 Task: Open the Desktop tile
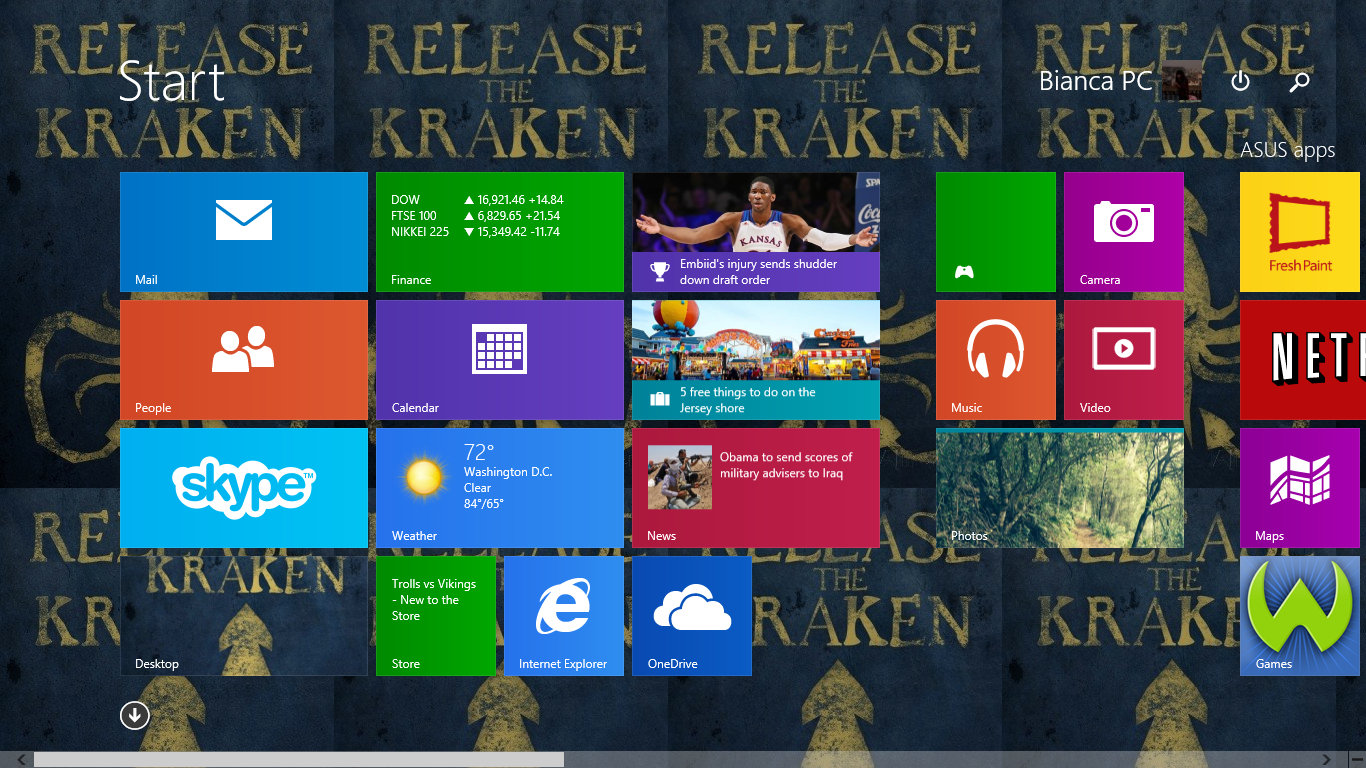pyautogui.click(x=244, y=616)
